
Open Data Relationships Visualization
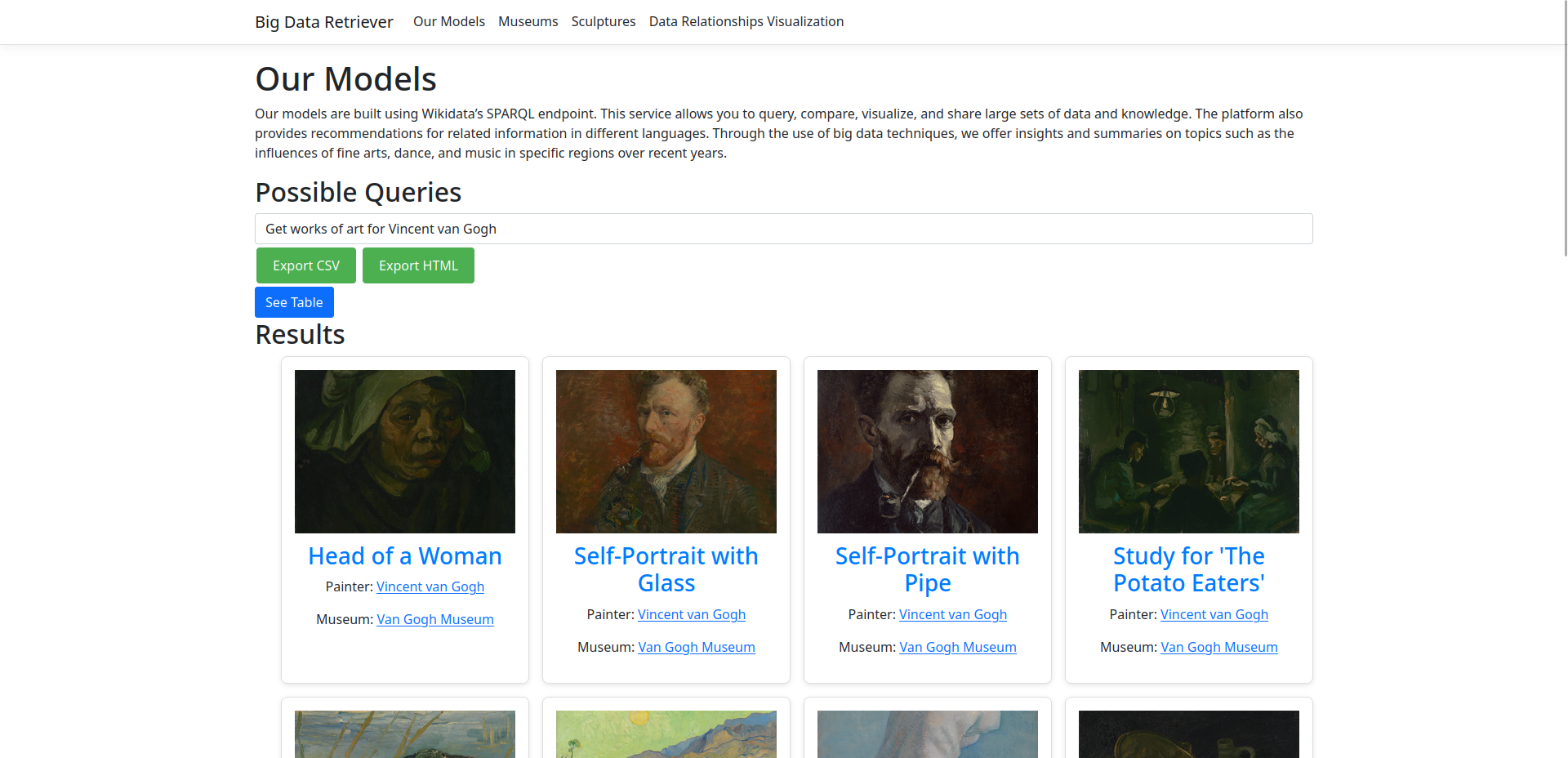(746, 21)
